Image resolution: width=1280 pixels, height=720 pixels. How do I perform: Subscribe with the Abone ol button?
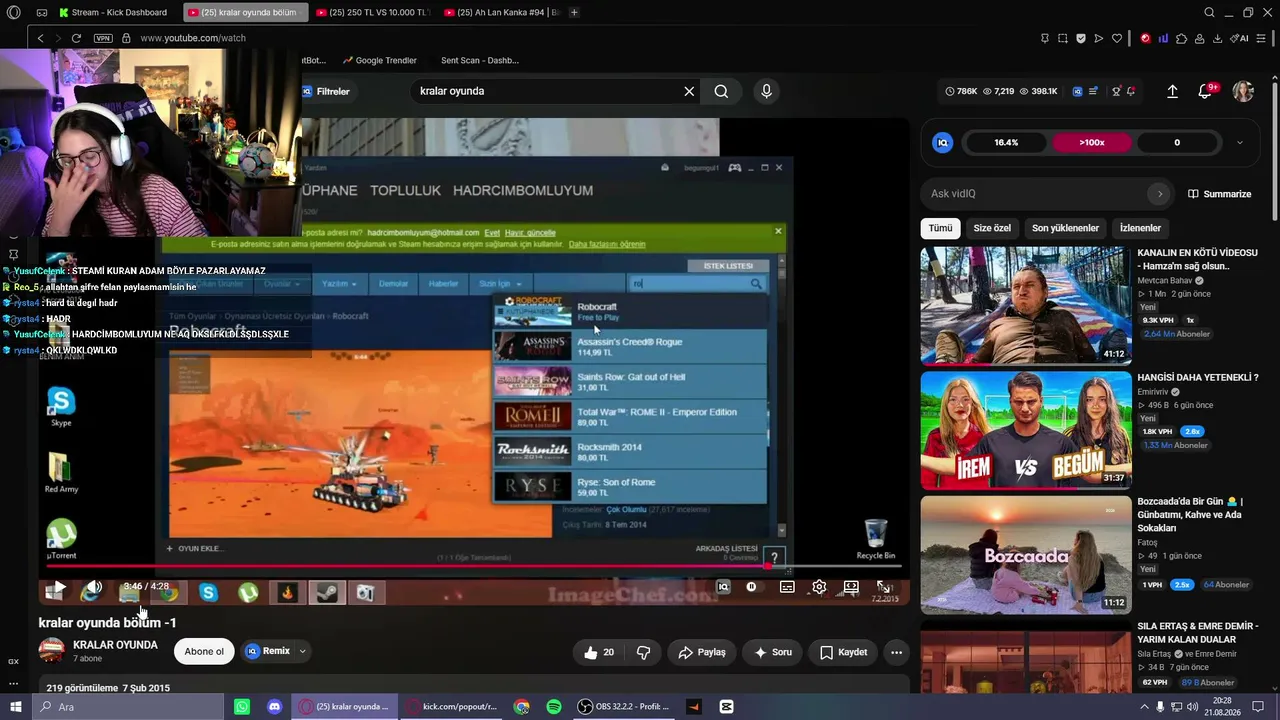click(204, 652)
